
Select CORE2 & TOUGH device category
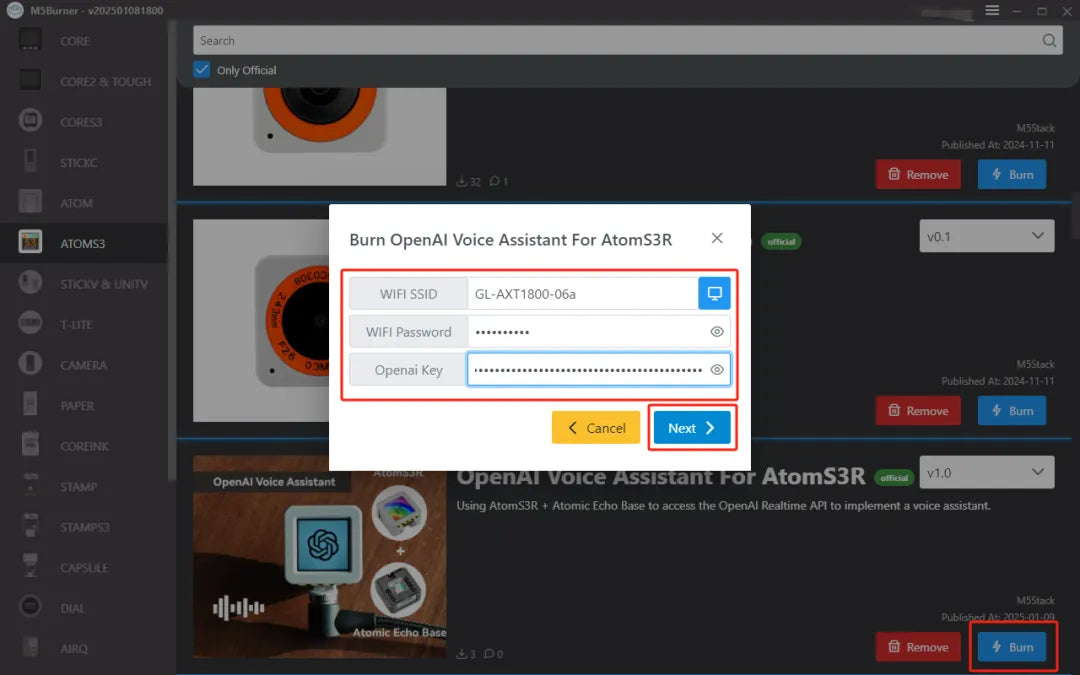pyautogui.click(x=83, y=81)
